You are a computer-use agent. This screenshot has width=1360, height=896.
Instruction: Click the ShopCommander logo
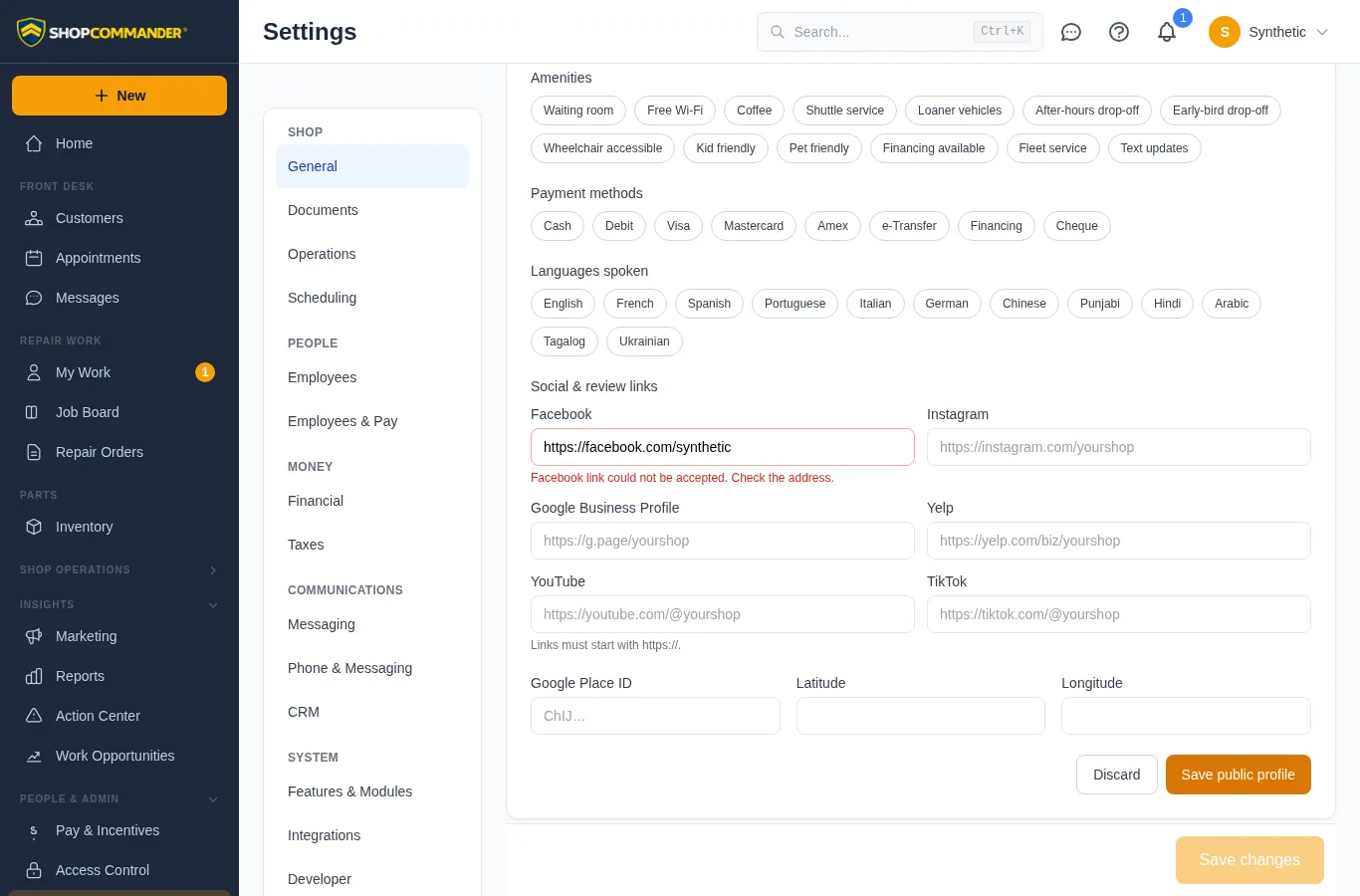pos(101,32)
